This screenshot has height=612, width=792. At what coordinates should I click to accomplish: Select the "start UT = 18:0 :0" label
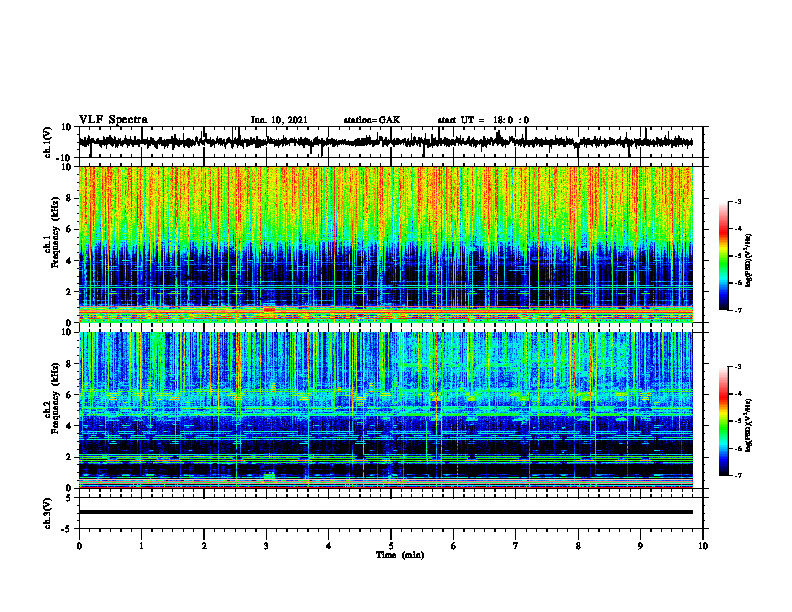pyautogui.click(x=483, y=120)
